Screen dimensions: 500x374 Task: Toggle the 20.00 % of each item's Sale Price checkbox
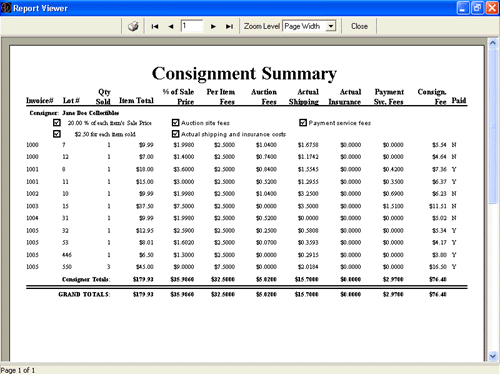click(57, 123)
